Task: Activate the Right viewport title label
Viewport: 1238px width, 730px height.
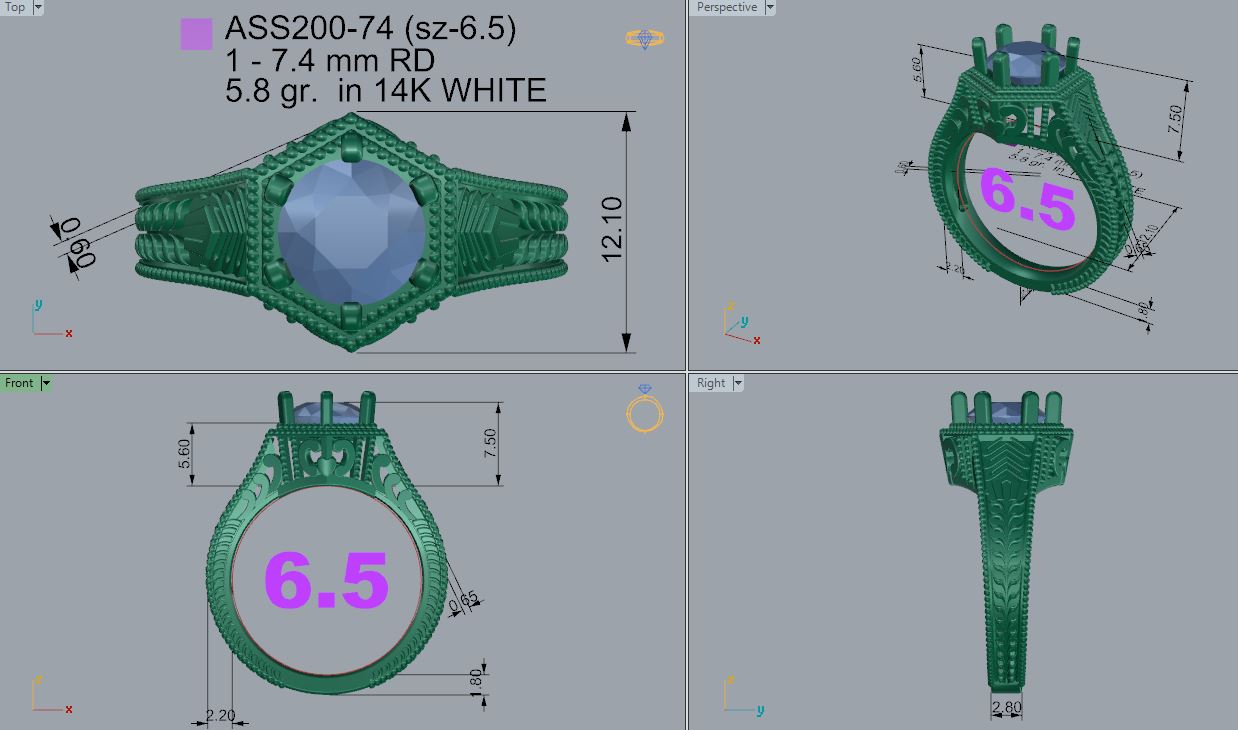Action: 711,383
